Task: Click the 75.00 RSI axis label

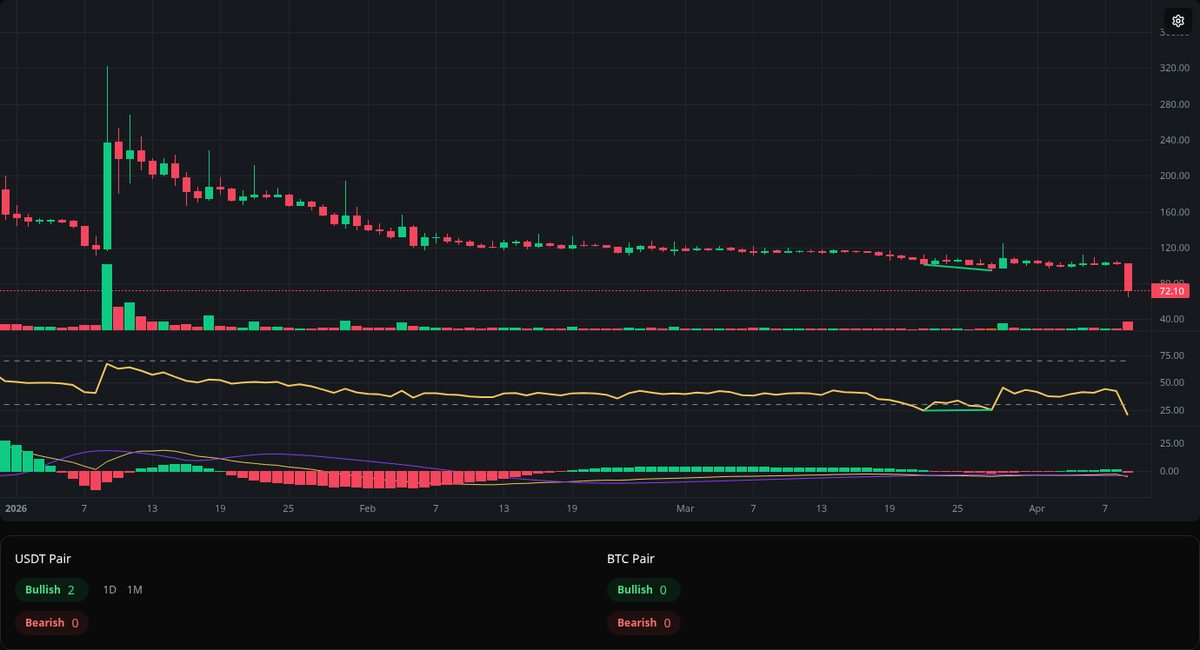Action: click(1173, 356)
